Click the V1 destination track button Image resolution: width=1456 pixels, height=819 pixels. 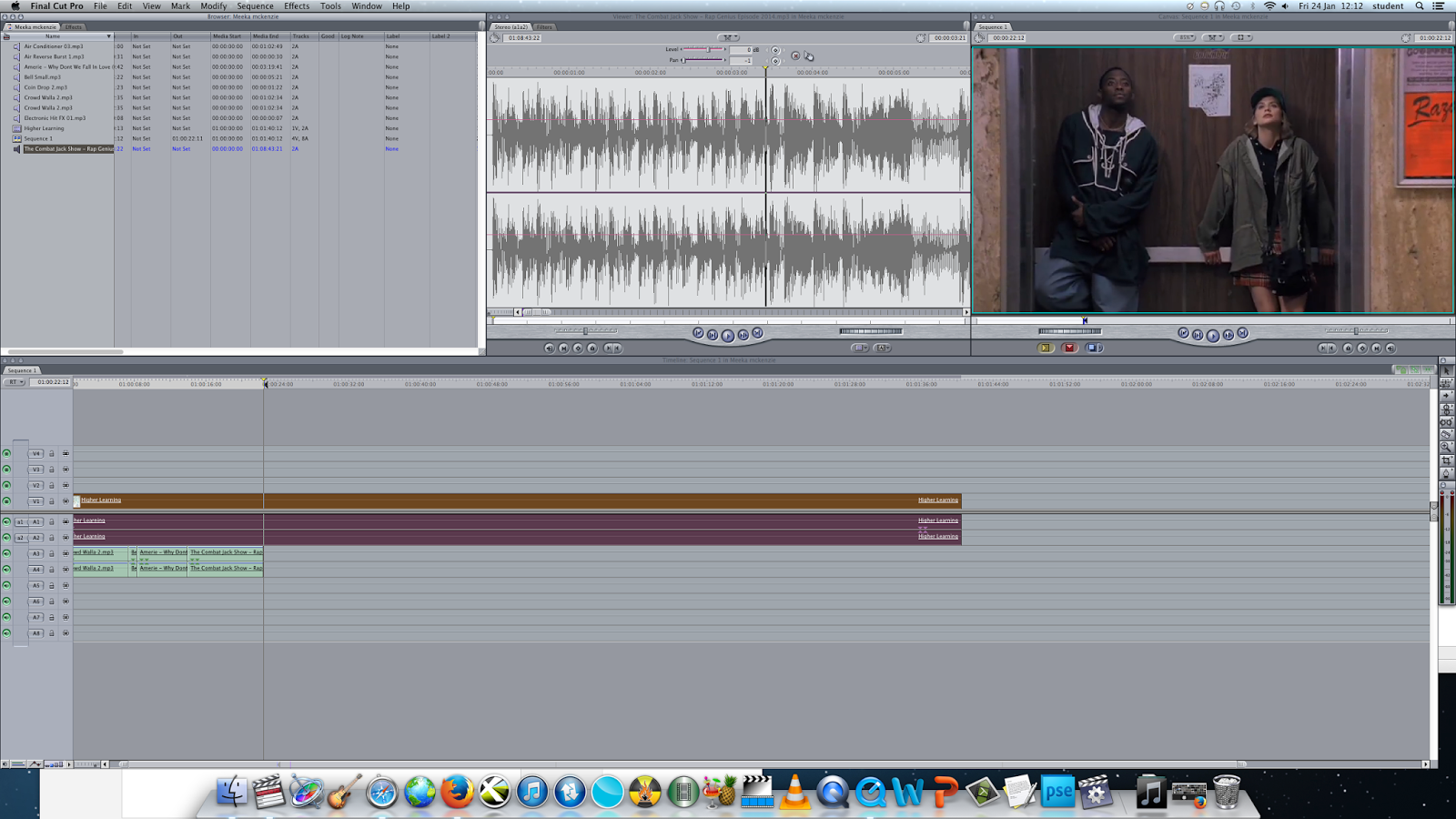(36, 501)
